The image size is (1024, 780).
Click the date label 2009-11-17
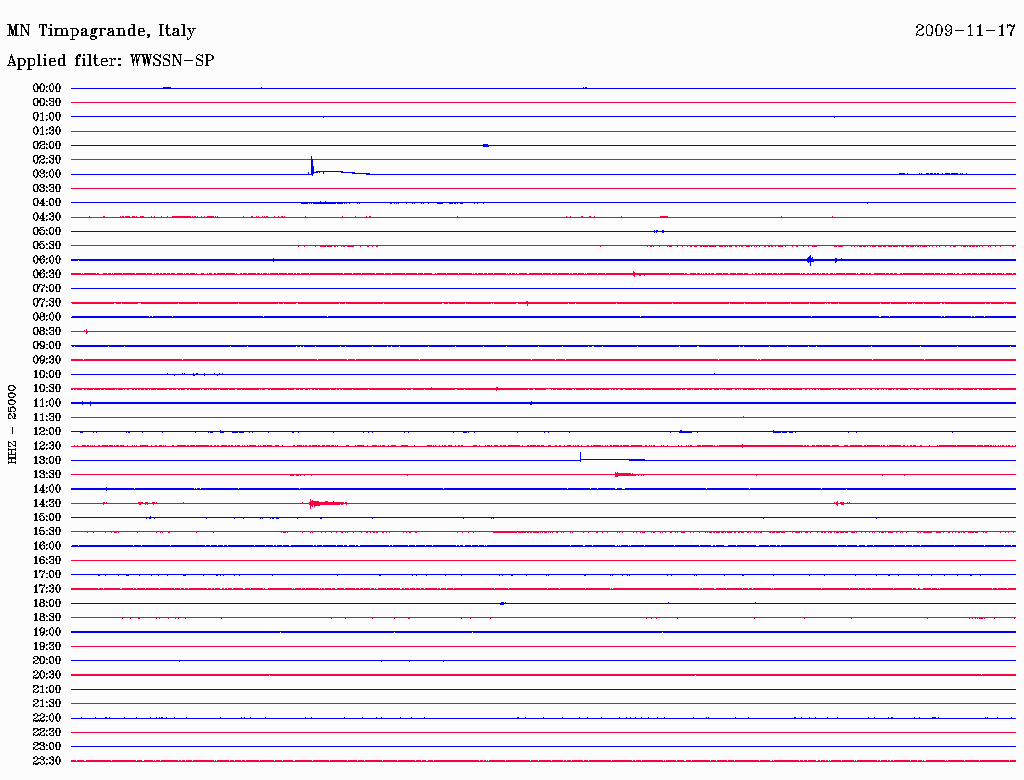tap(965, 30)
